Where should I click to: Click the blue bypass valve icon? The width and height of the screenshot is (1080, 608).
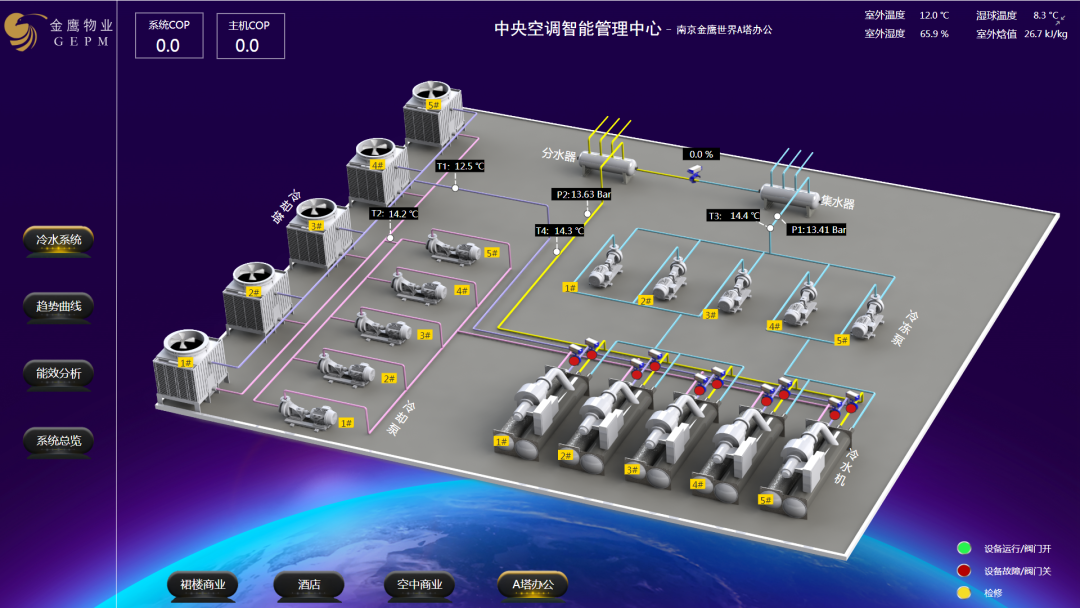(x=693, y=175)
